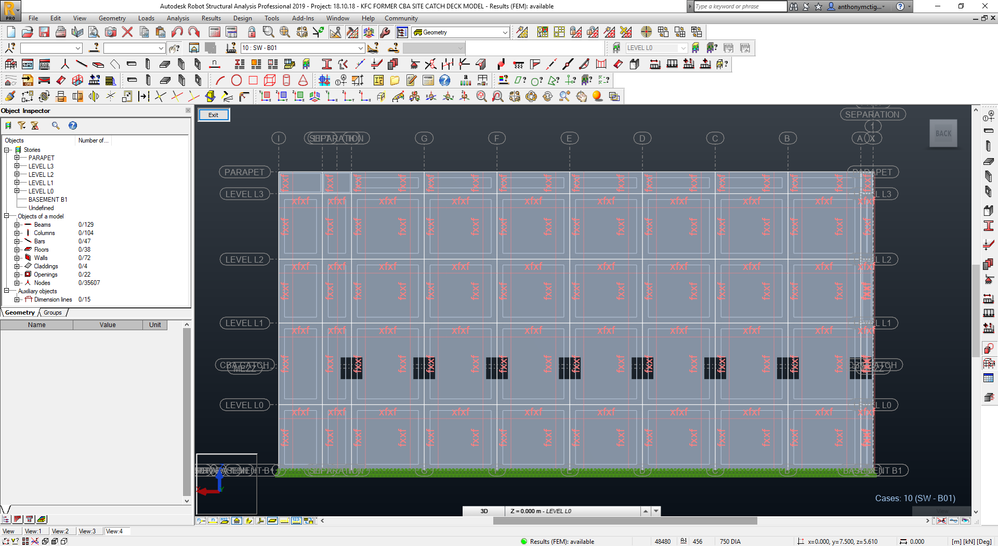
Task: Open the Results menu
Action: [211, 18]
